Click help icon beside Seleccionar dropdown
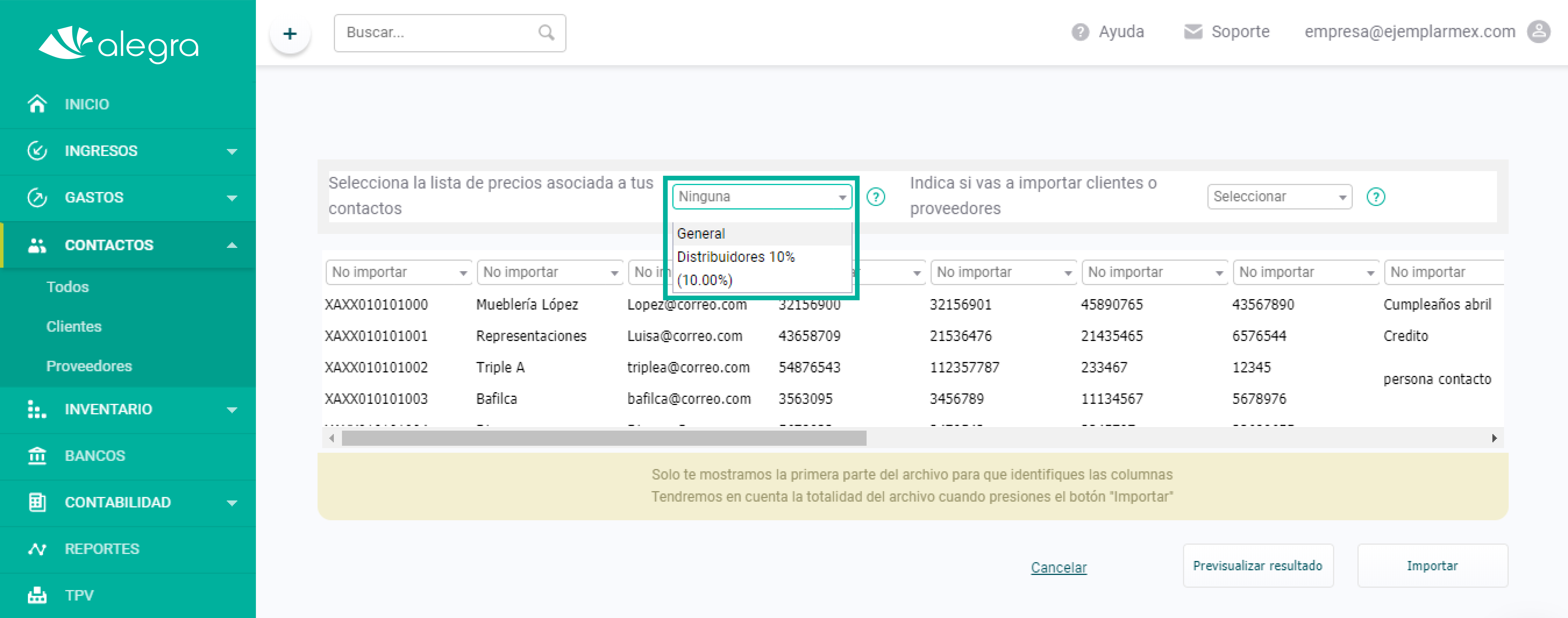The height and width of the screenshot is (618, 1568). coord(1376,197)
